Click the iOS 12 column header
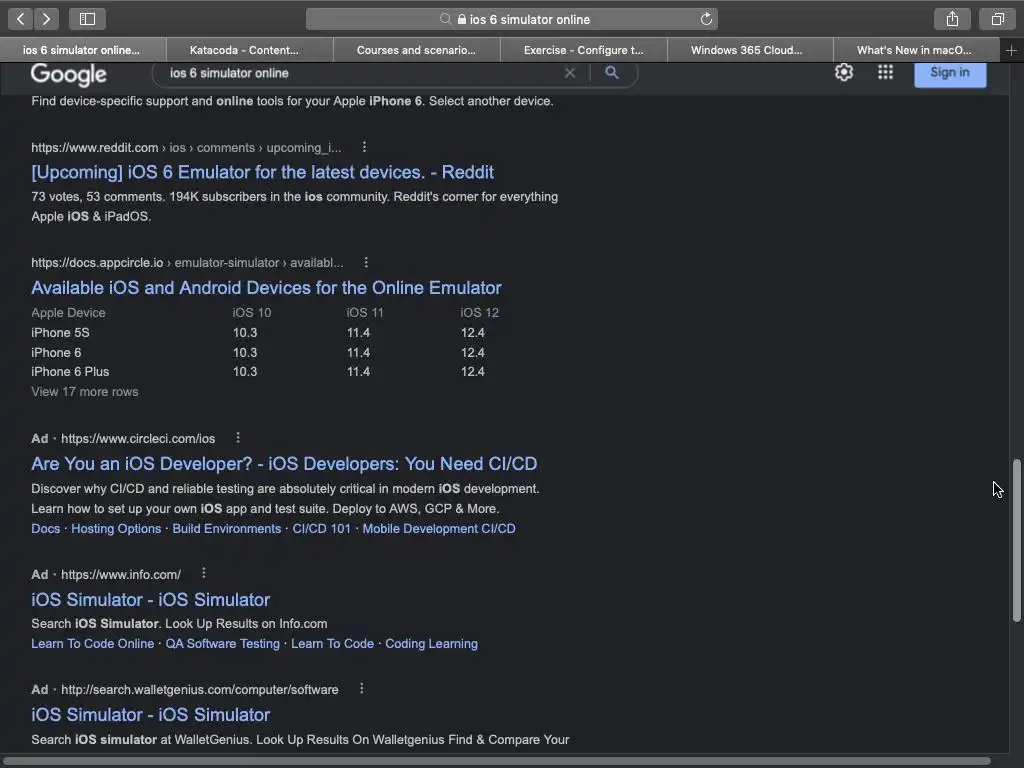Screen dimensions: 1024x768 (479, 313)
